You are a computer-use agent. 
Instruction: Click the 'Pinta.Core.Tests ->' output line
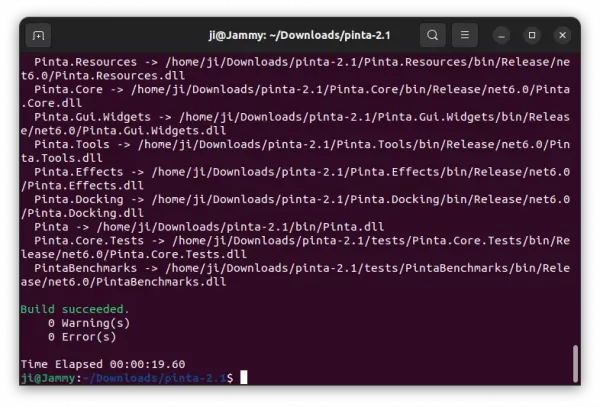tap(302, 241)
